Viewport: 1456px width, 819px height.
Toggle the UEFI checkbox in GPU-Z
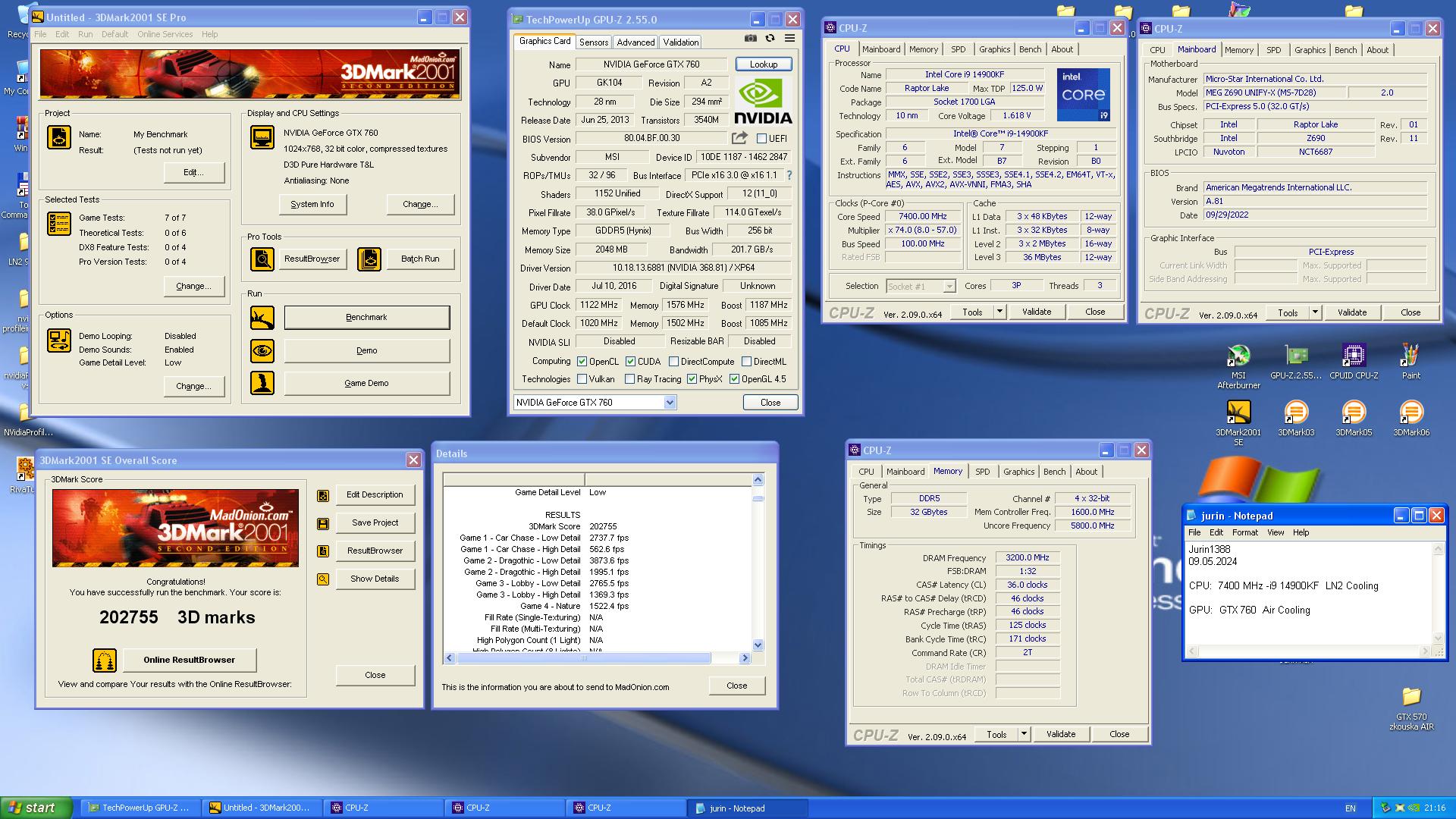(761, 138)
